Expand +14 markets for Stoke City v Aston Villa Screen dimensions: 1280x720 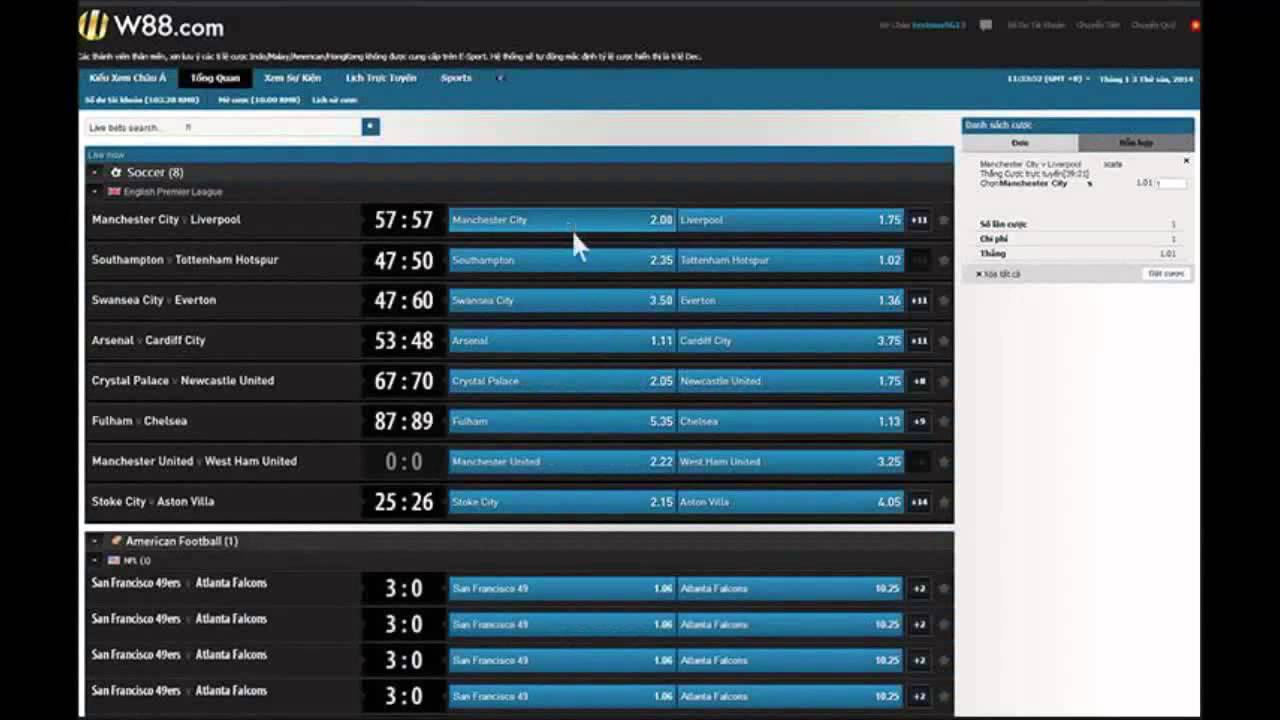point(919,502)
